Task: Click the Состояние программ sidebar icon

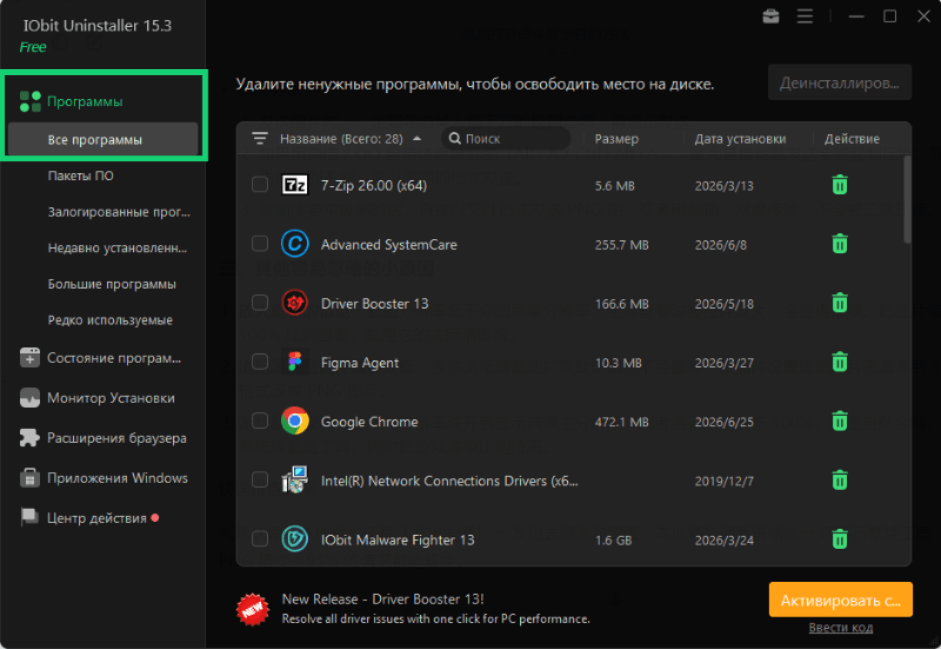Action: [x=29, y=358]
